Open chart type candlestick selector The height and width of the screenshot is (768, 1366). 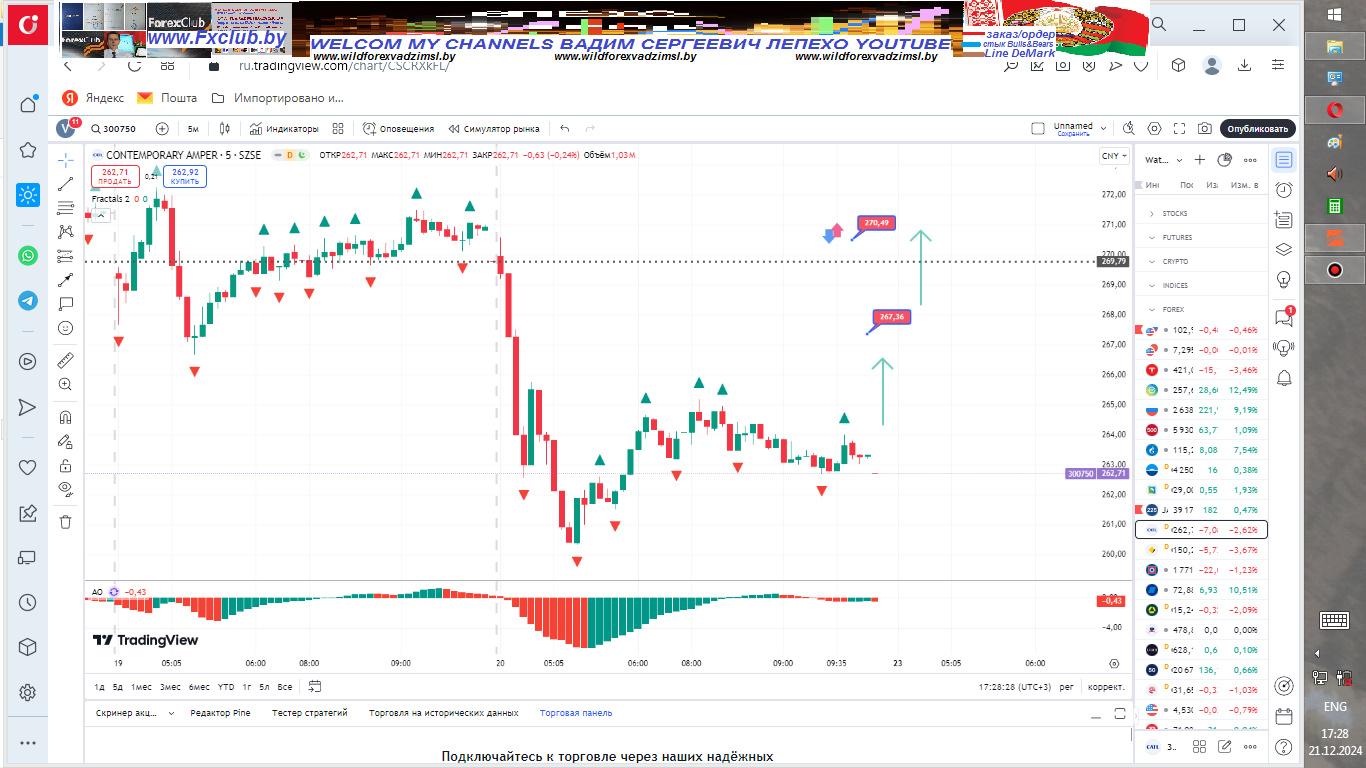225,129
